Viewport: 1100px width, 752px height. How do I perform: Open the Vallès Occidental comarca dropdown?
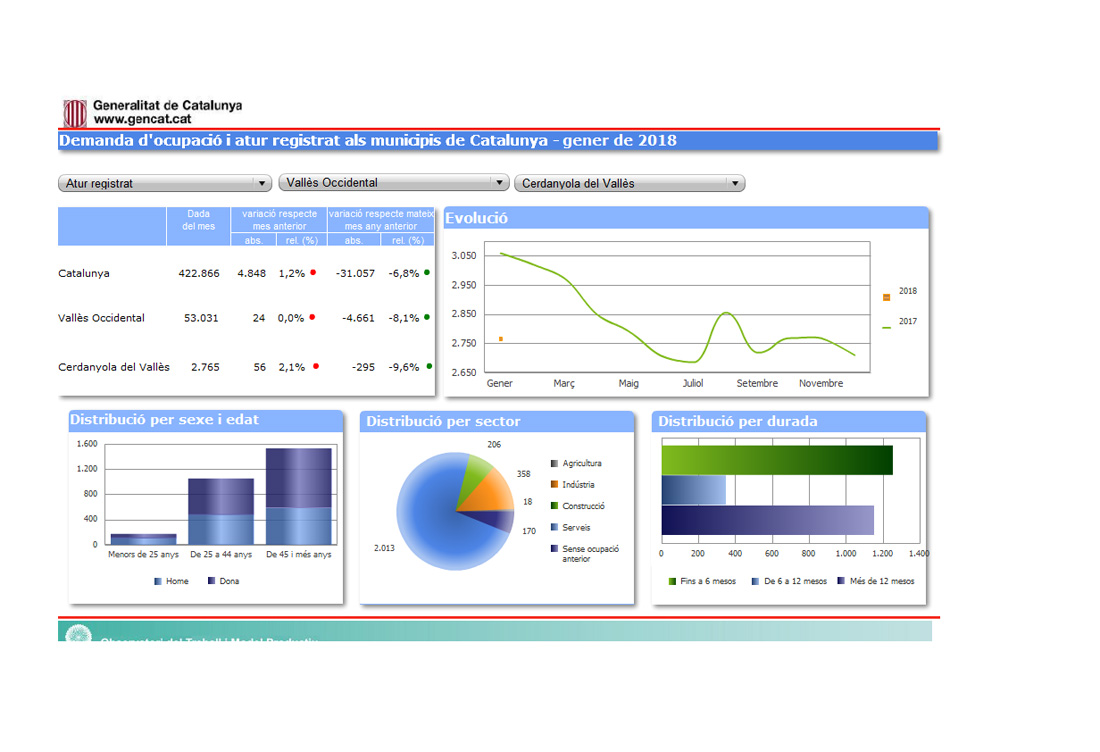394,182
